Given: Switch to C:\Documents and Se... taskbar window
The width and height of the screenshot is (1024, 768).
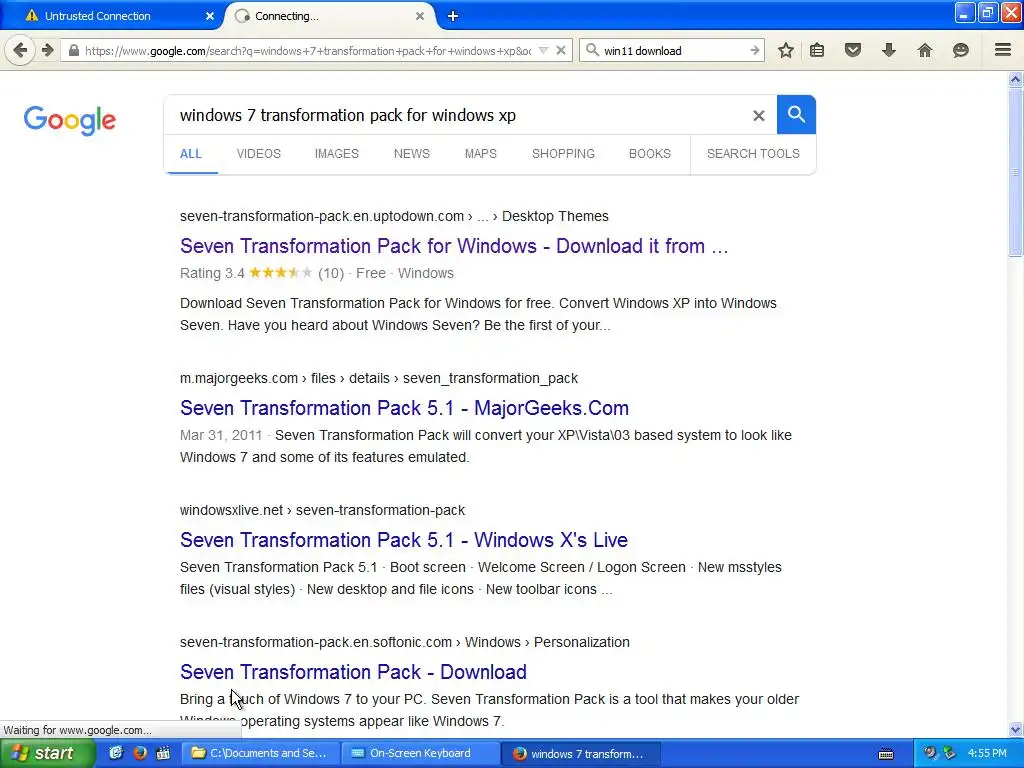Looking at the screenshot, I should pyautogui.click(x=259, y=754).
